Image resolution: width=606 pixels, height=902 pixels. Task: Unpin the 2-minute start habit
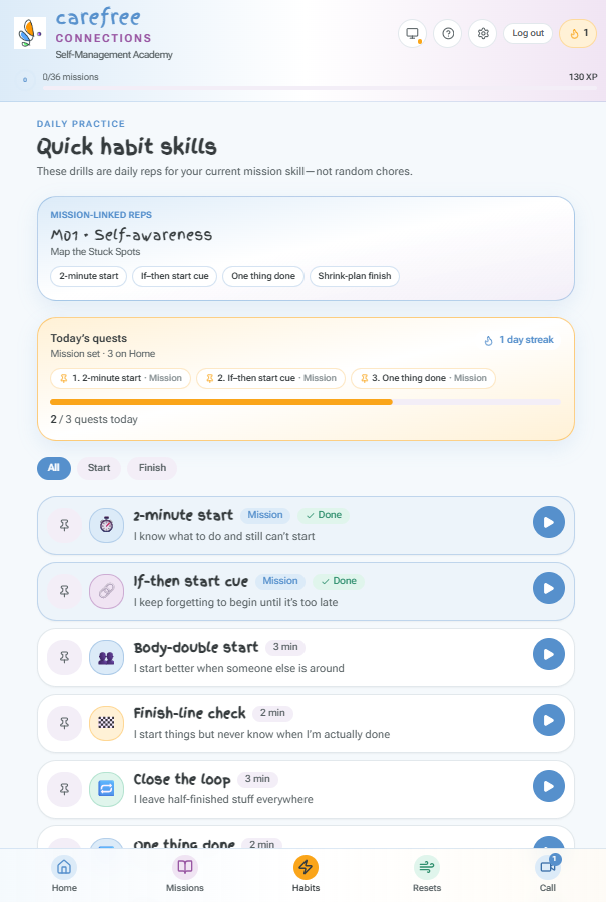tap(64, 525)
